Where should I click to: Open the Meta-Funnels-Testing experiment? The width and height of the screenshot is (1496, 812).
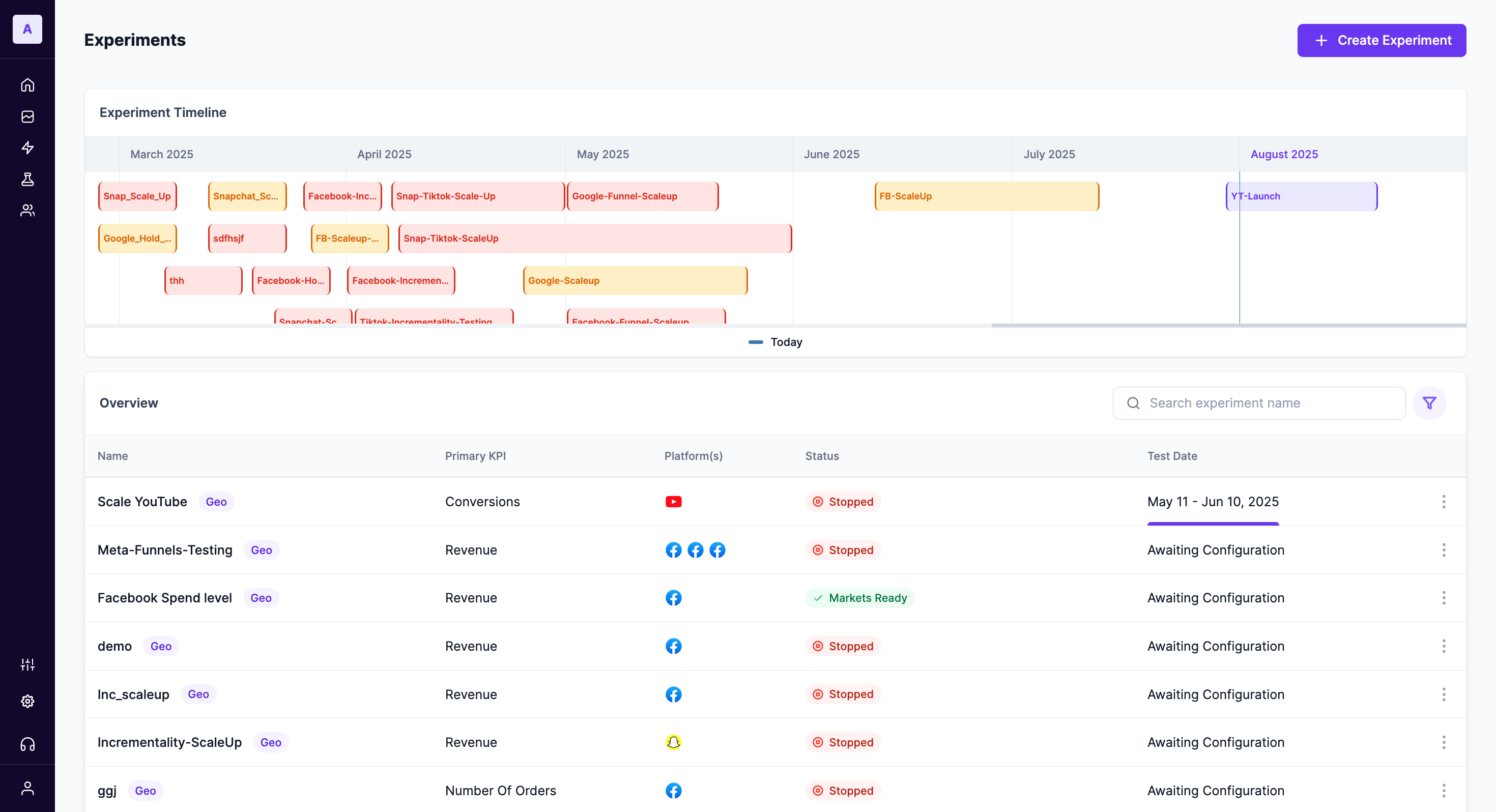(165, 550)
